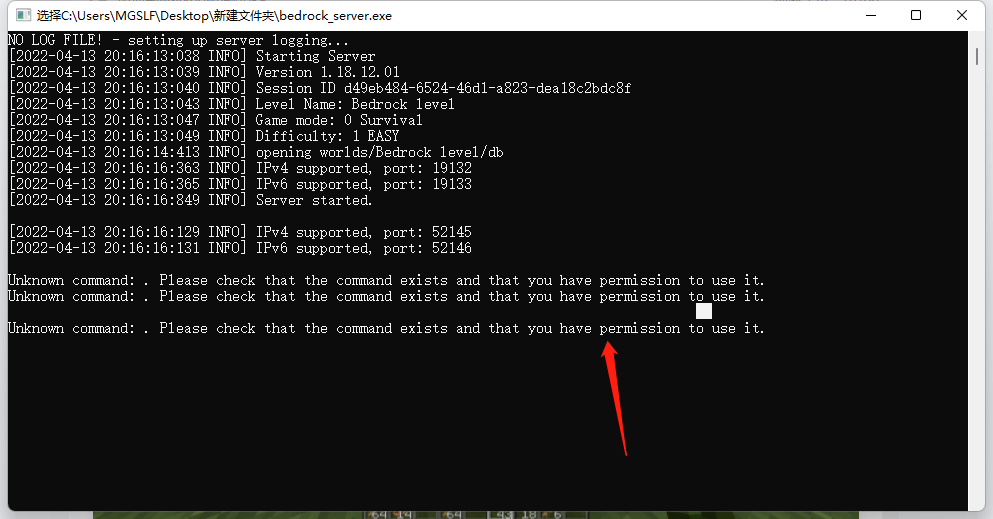This screenshot has height=519, width=993.
Task: Click the empty scrollbar track below thumb
Action: [977, 285]
